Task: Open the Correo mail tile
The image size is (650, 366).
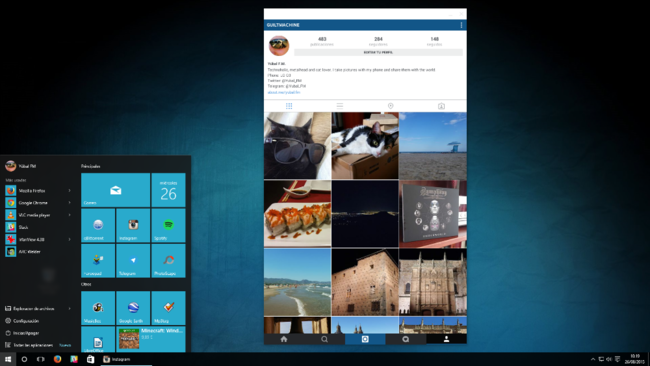Action: point(115,190)
